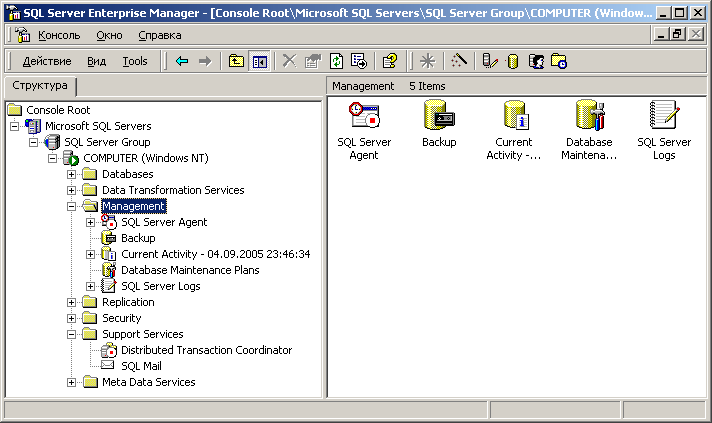Viewport: 712px width, 423px height.
Task: Open SQL Server Agent icon in right pane
Action: [364, 115]
